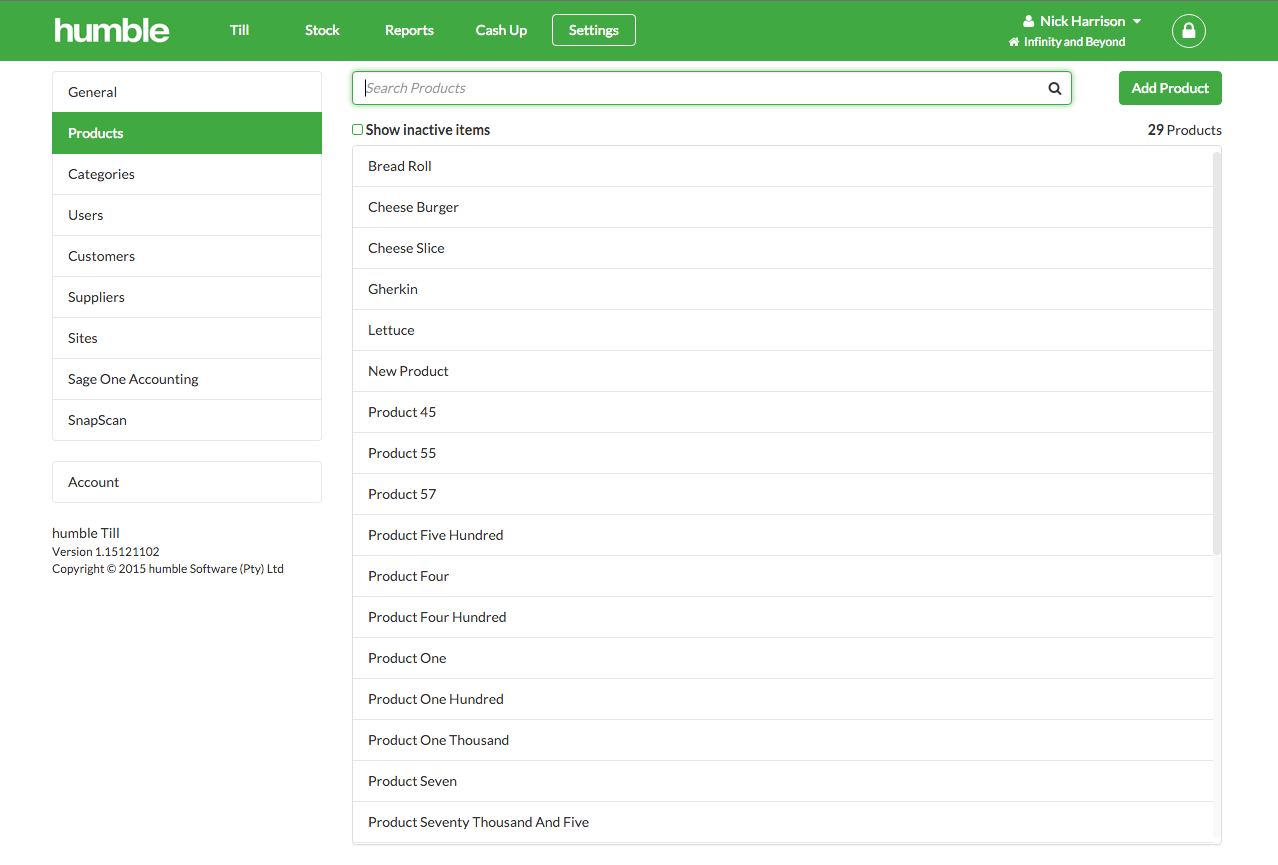Click the user icon beside Nick Harrison
The width and height of the screenshot is (1278, 865).
tap(1028, 21)
